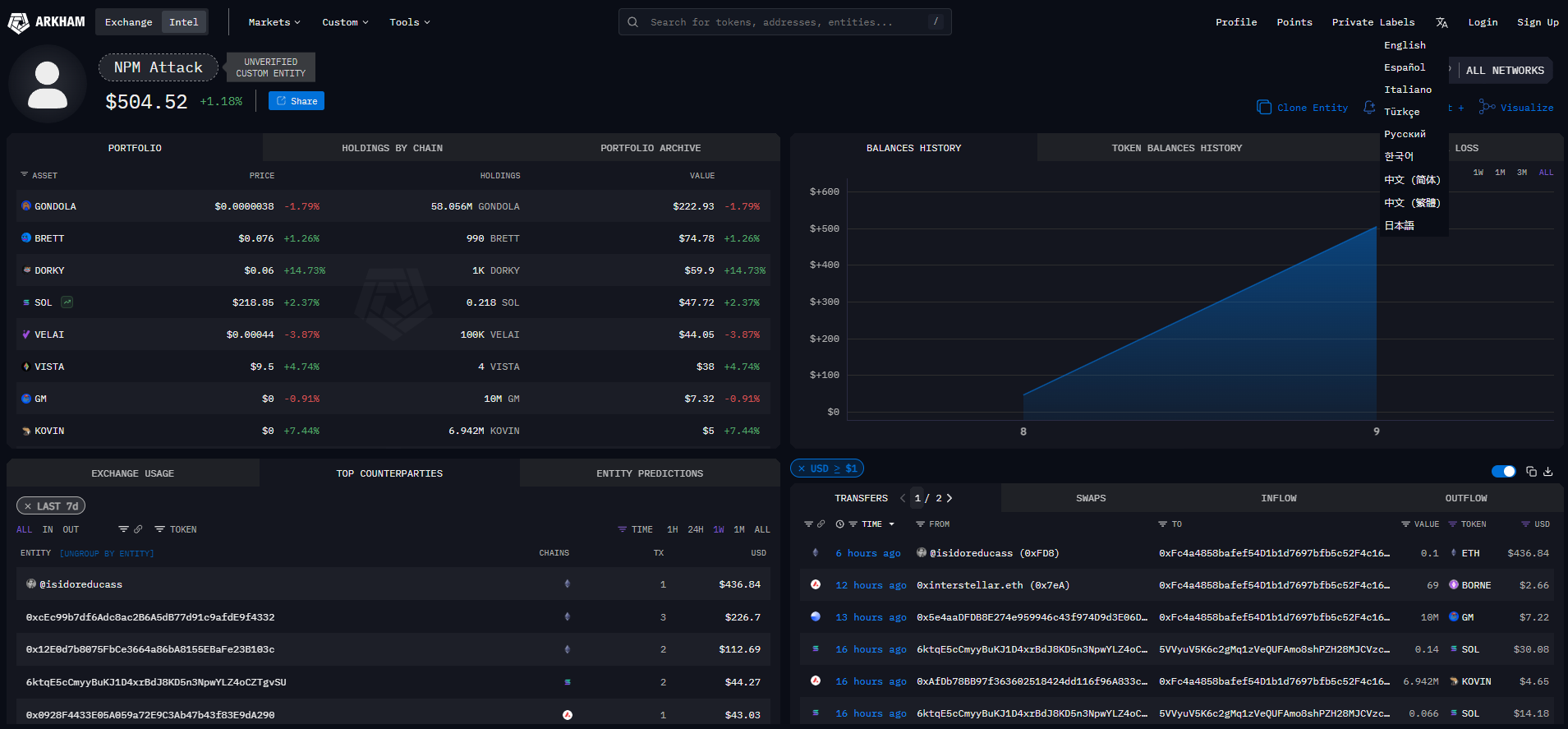Open the Portfolio Archive tab
This screenshot has height=729, width=1568.
click(651, 148)
